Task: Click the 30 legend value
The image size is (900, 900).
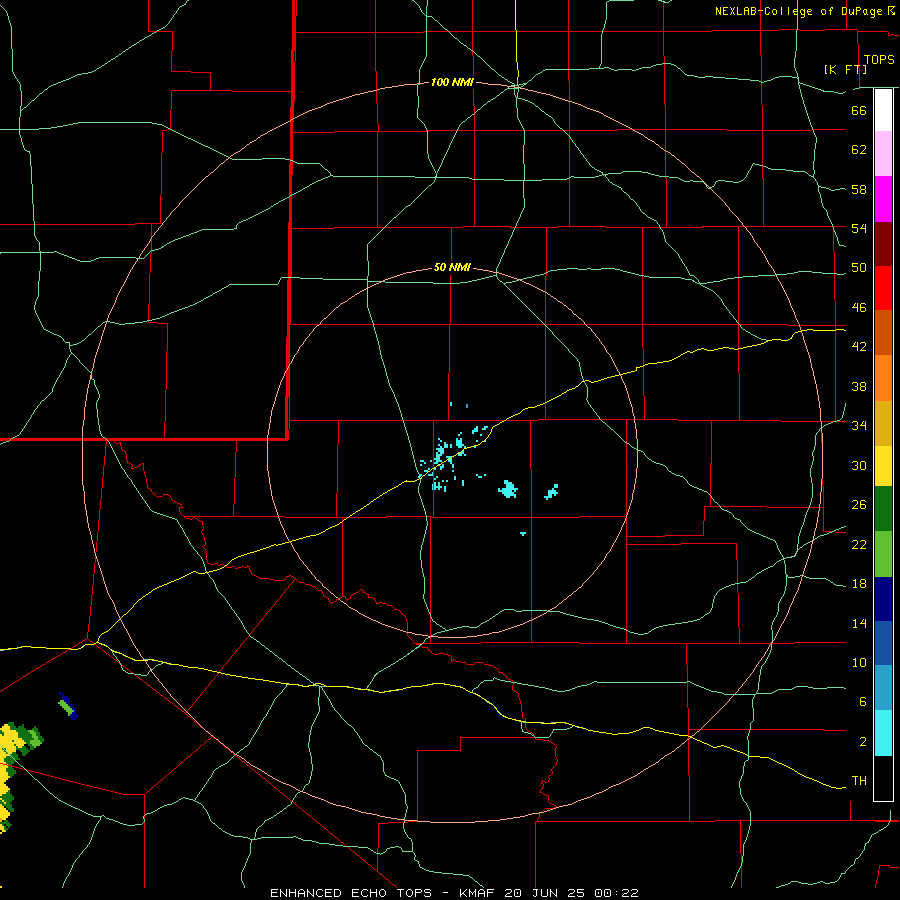Action: coord(859,465)
